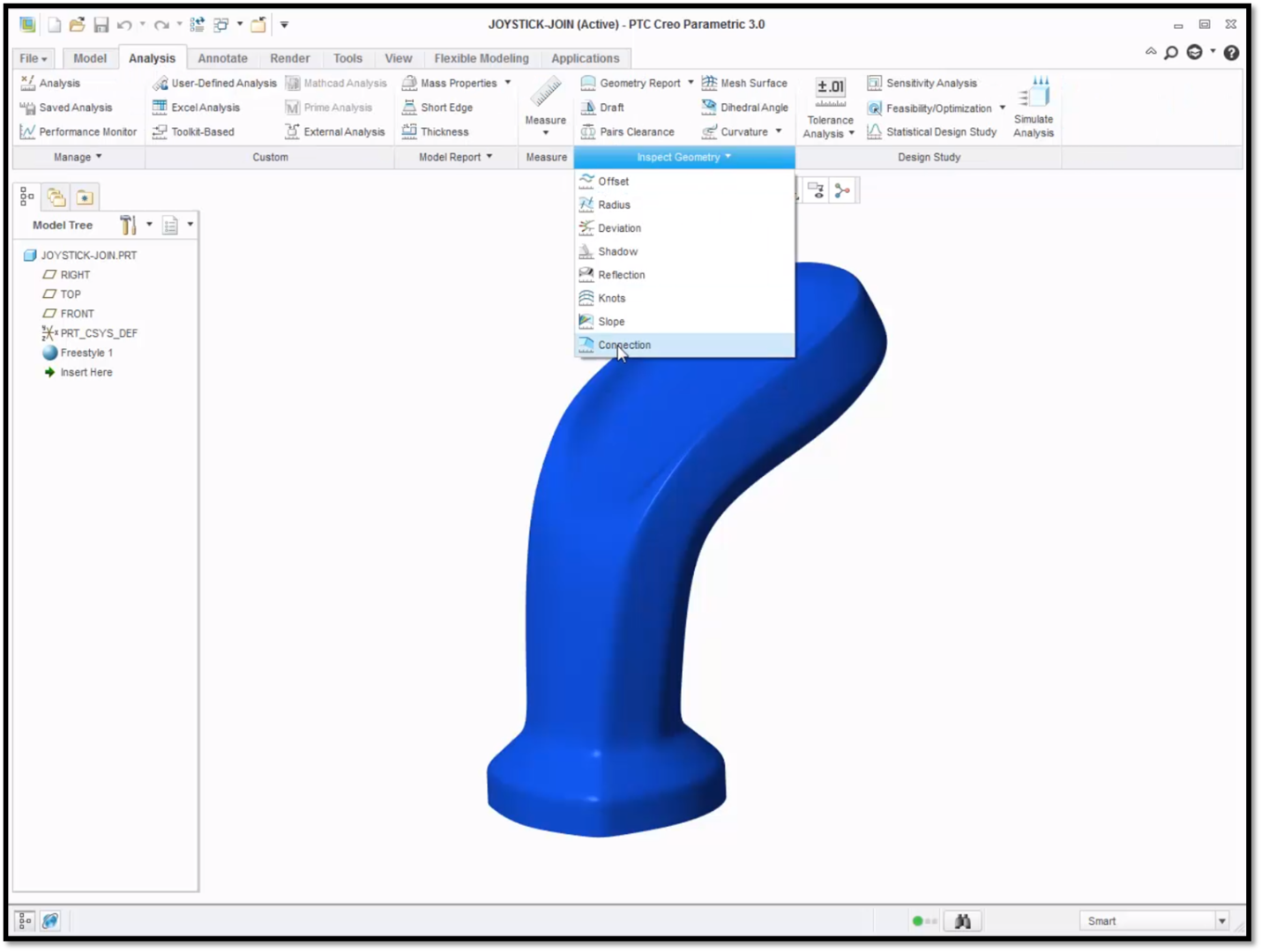Open the Draft analysis tool
The height and width of the screenshot is (952, 1262).
[602, 108]
